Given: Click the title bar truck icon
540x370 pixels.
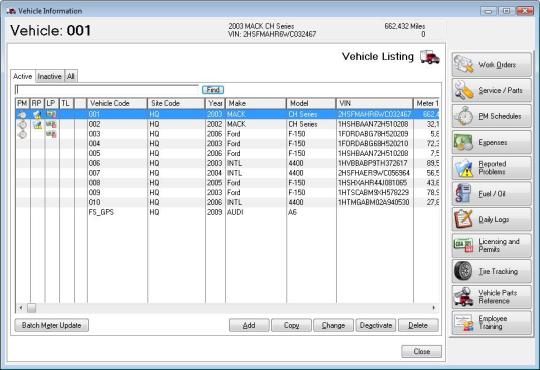Looking at the screenshot, I should 11,11.
